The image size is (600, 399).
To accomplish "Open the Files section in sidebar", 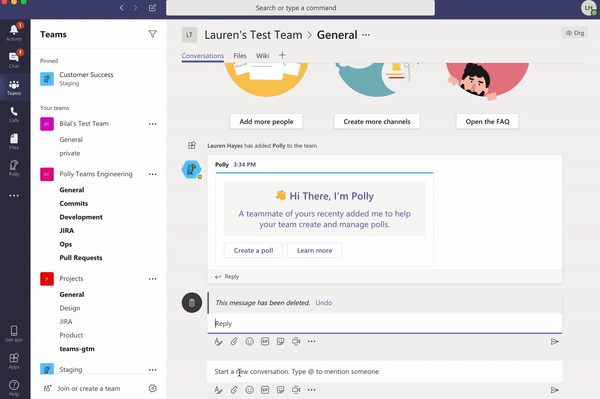I will click(x=14, y=141).
